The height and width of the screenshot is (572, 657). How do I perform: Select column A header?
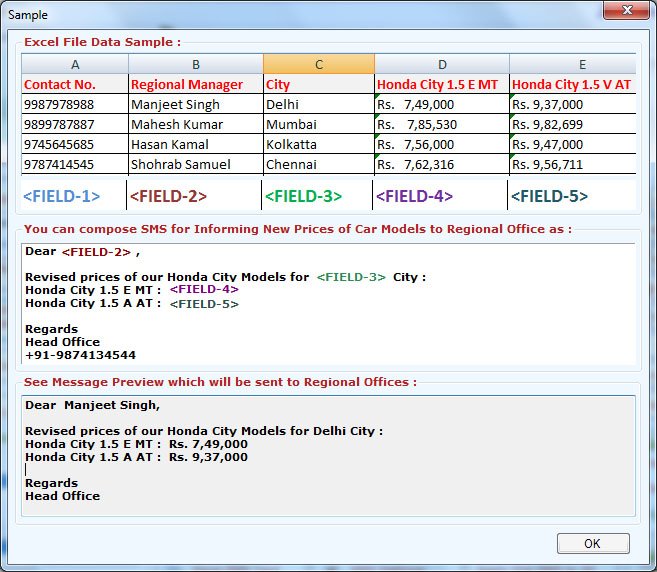75,65
